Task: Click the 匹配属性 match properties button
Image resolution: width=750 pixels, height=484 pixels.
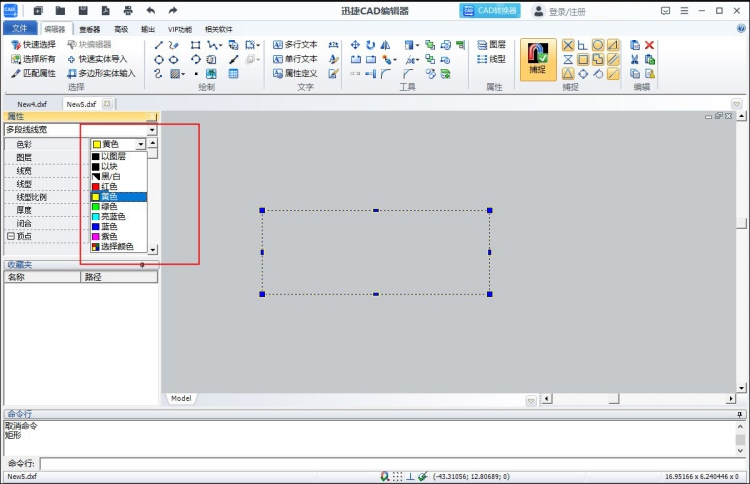Action: pos(33,73)
